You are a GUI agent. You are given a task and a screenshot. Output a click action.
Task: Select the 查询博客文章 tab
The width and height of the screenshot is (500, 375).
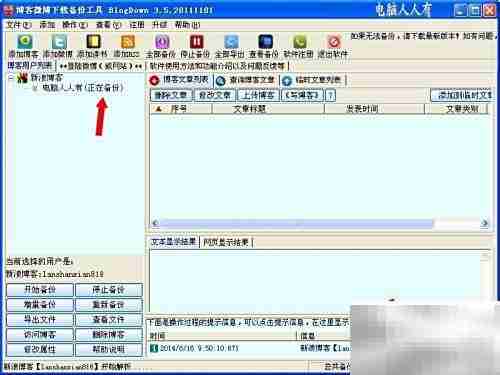(x=245, y=80)
